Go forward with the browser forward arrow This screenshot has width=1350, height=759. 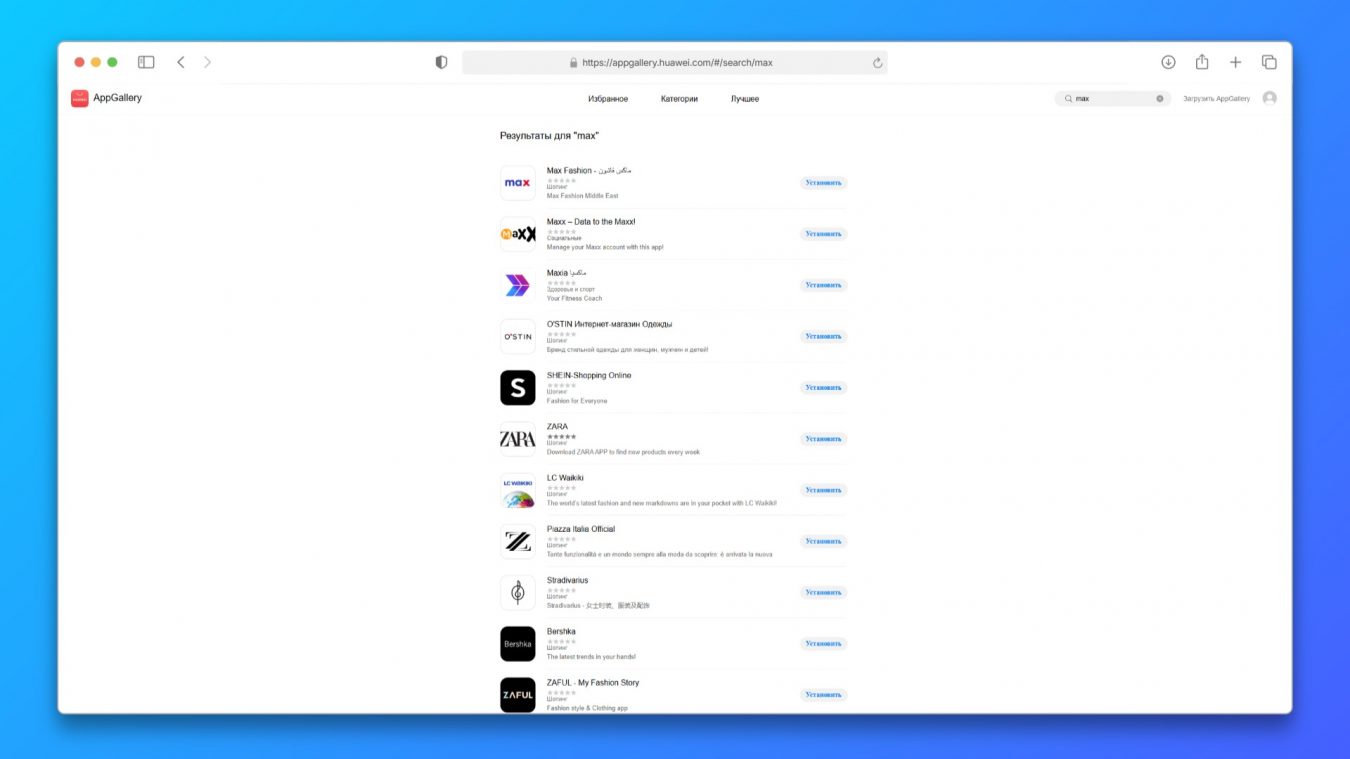(x=207, y=62)
